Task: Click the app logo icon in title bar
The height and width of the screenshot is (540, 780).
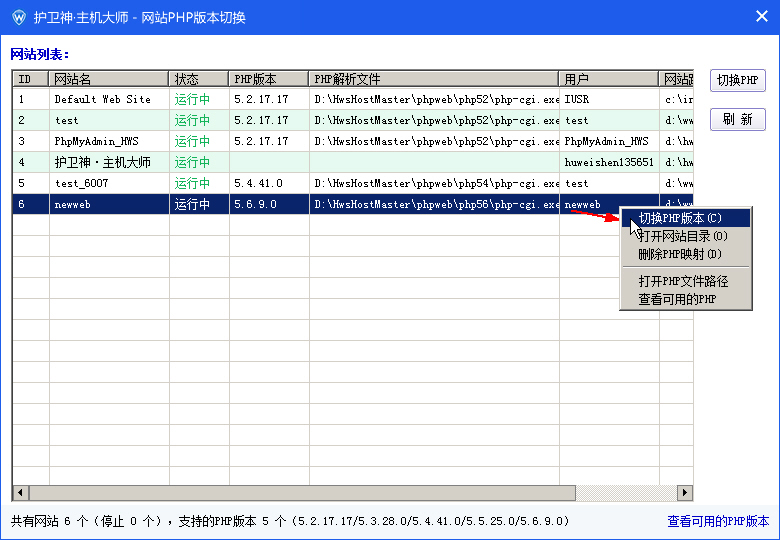Action: tap(18, 17)
